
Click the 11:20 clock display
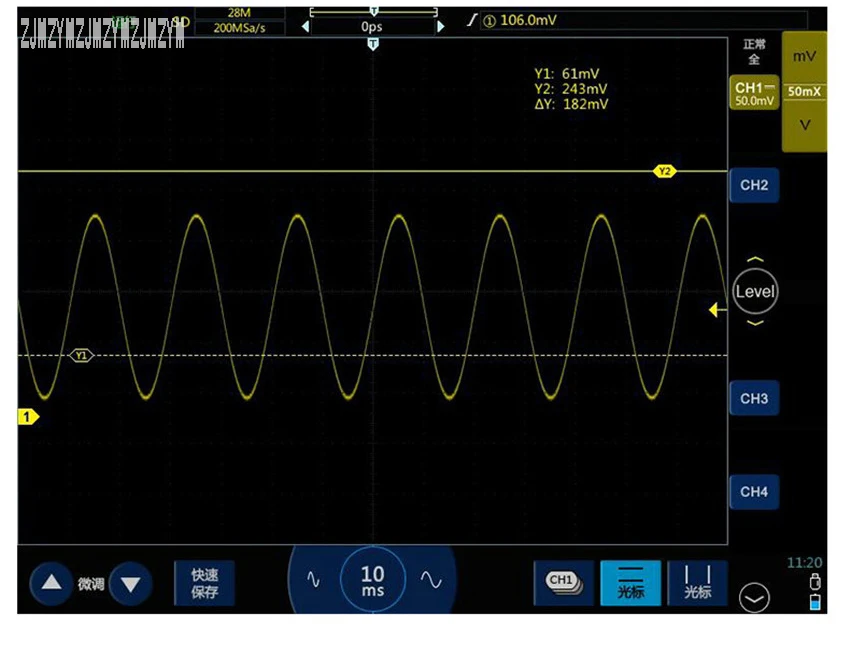(x=804, y=563)
